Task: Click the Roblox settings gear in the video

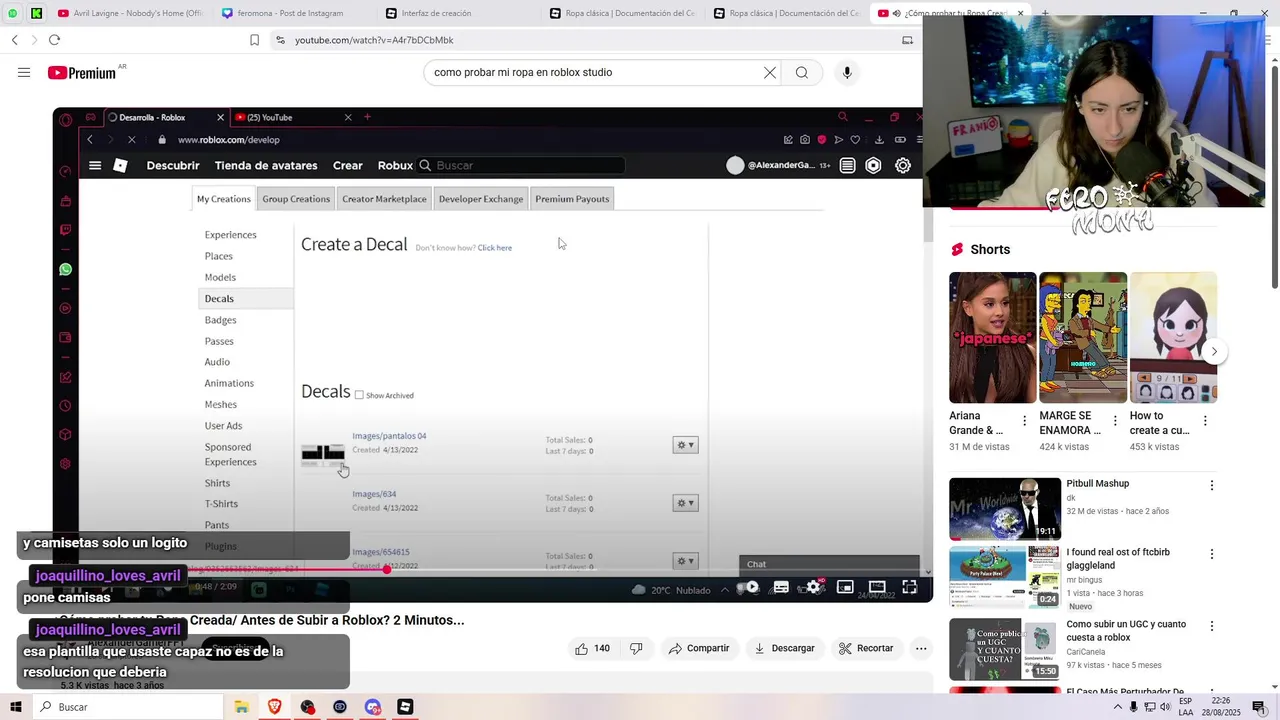Action: point(903,166)
